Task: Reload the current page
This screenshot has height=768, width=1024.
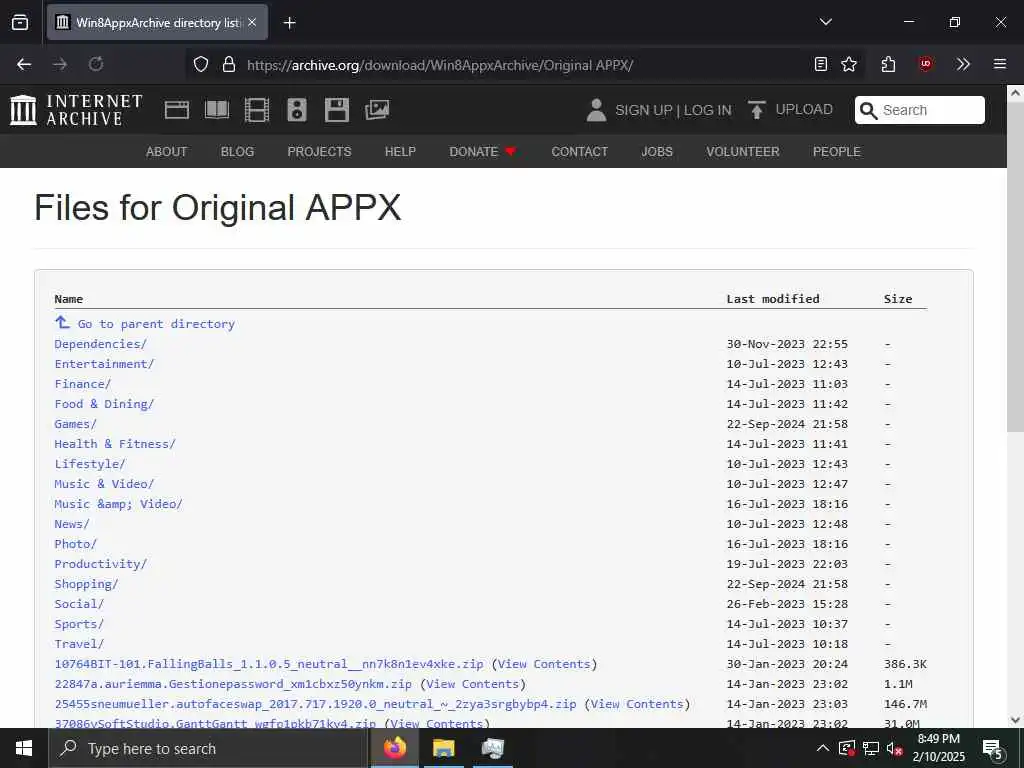Action: click(96, 64)
